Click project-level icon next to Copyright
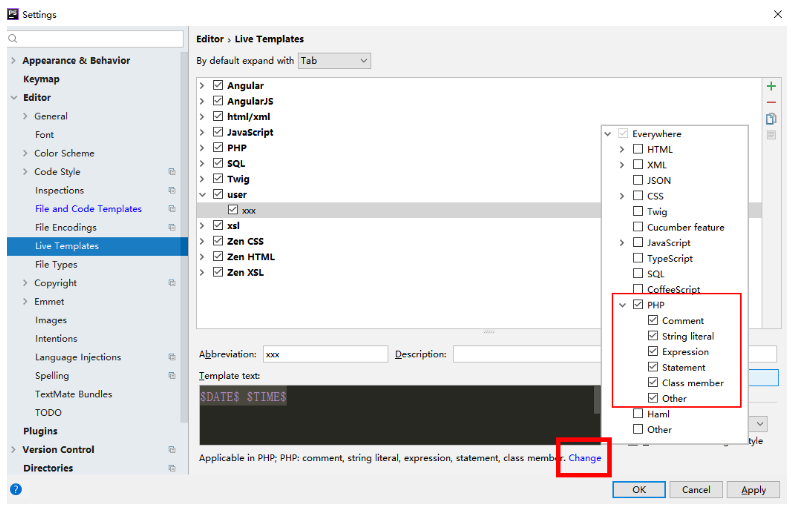The image size is (791, 510). coord(172,283)
